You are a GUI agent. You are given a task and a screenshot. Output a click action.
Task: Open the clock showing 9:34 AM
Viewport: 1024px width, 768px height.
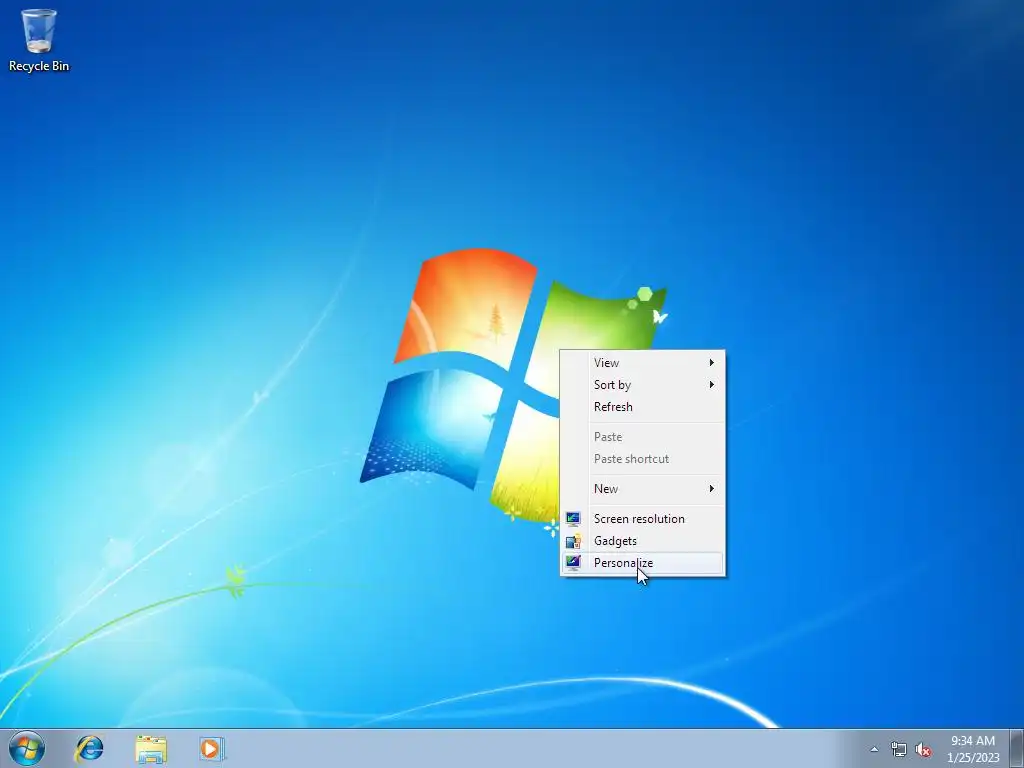[973, 741]
